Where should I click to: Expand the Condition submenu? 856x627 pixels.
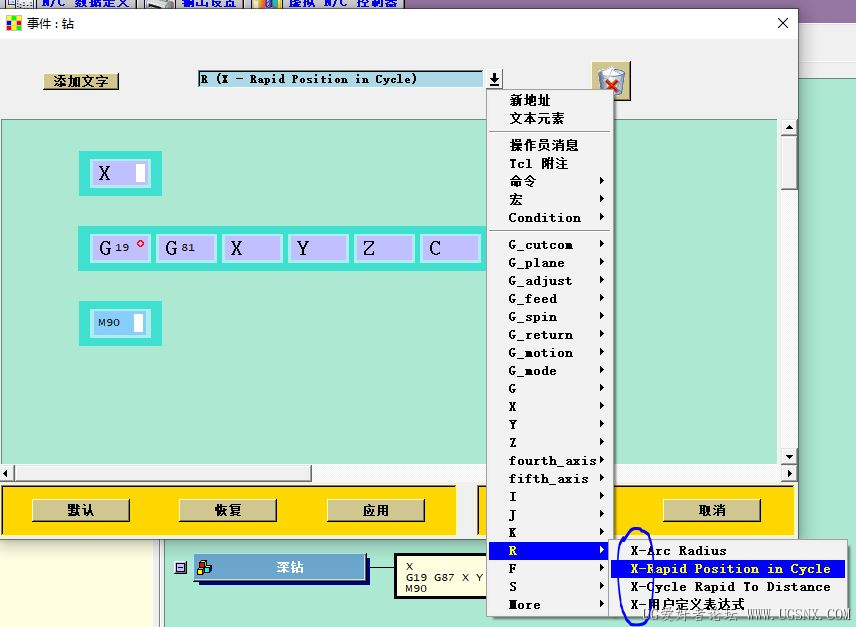coord(550,217)
